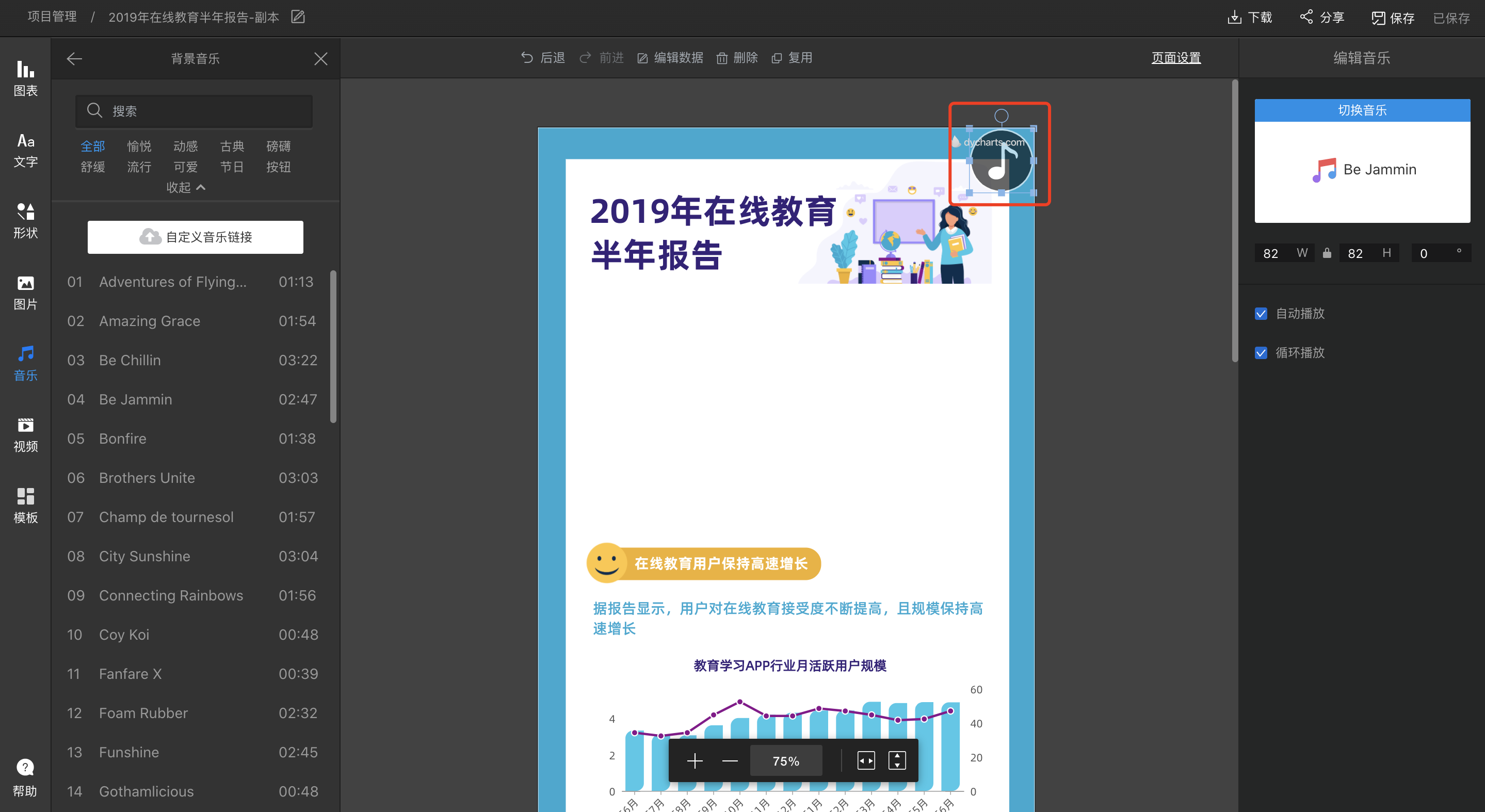The width and height of the screenshot is (1485, 812).
Task: Select the 动感 music category
Action: (186, 147)
